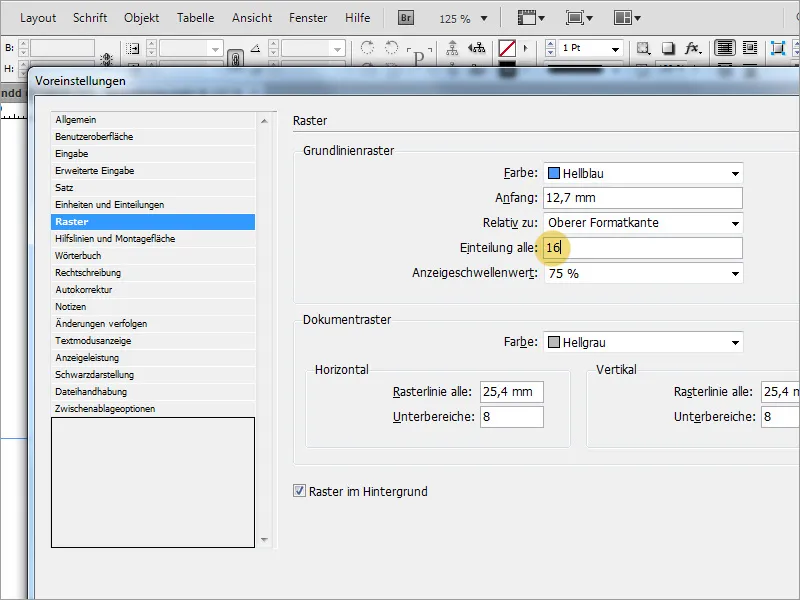Select Wörterbuch category
The height and width of the screenshot is (600, 800).
click(153, 256)
